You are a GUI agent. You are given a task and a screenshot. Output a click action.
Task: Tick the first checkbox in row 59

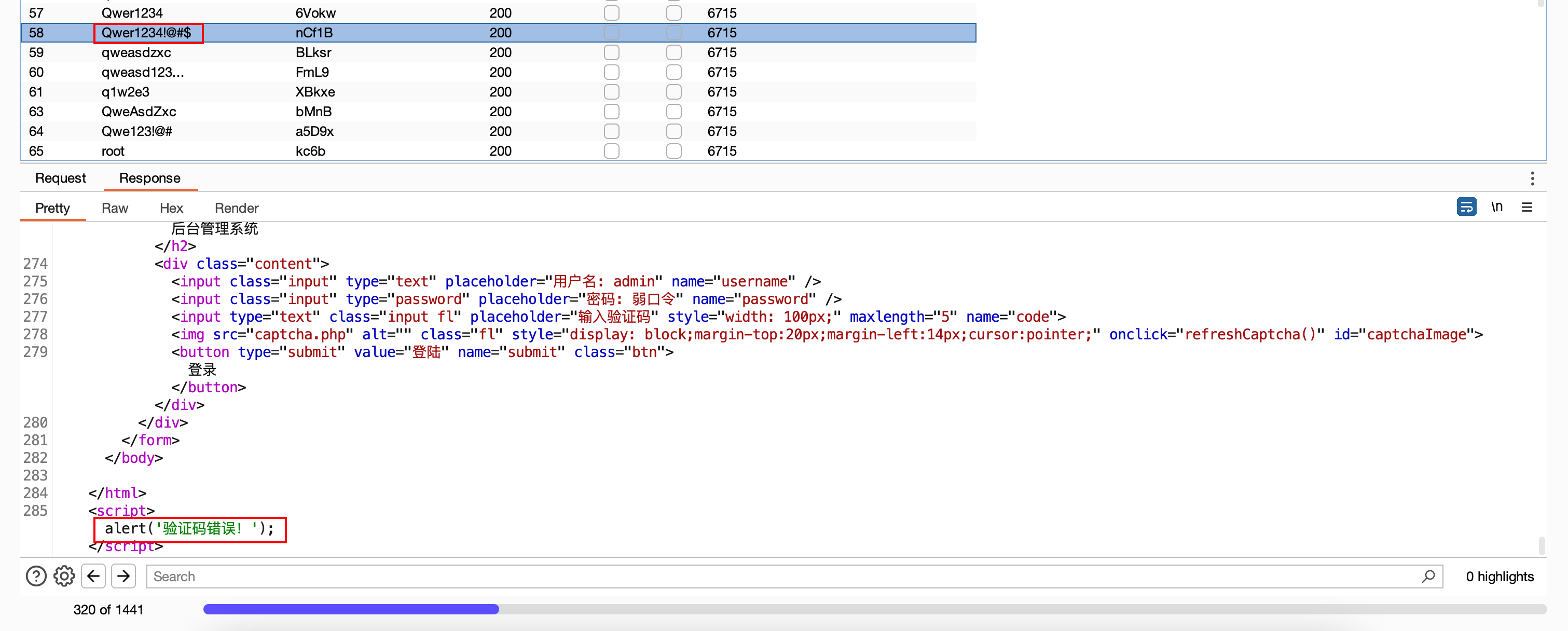pyautogui.click(x=611, y=52)
